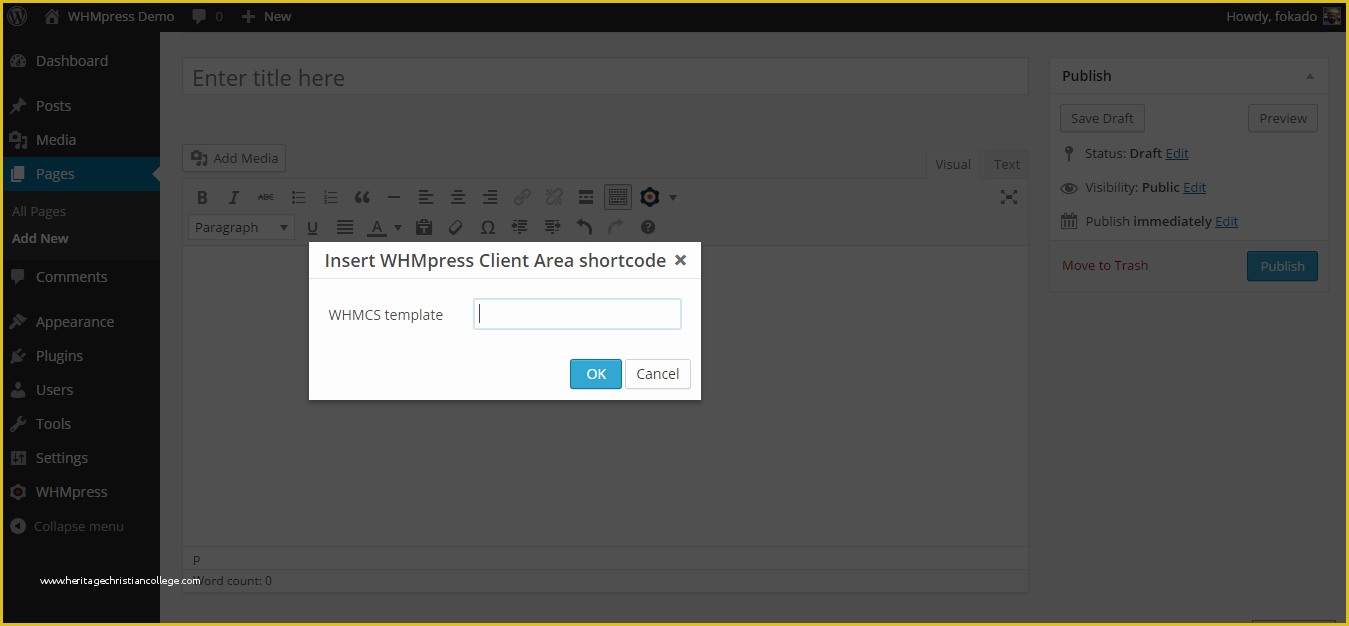Choose text color icon

pyautogui.click(x=377, y=228)
